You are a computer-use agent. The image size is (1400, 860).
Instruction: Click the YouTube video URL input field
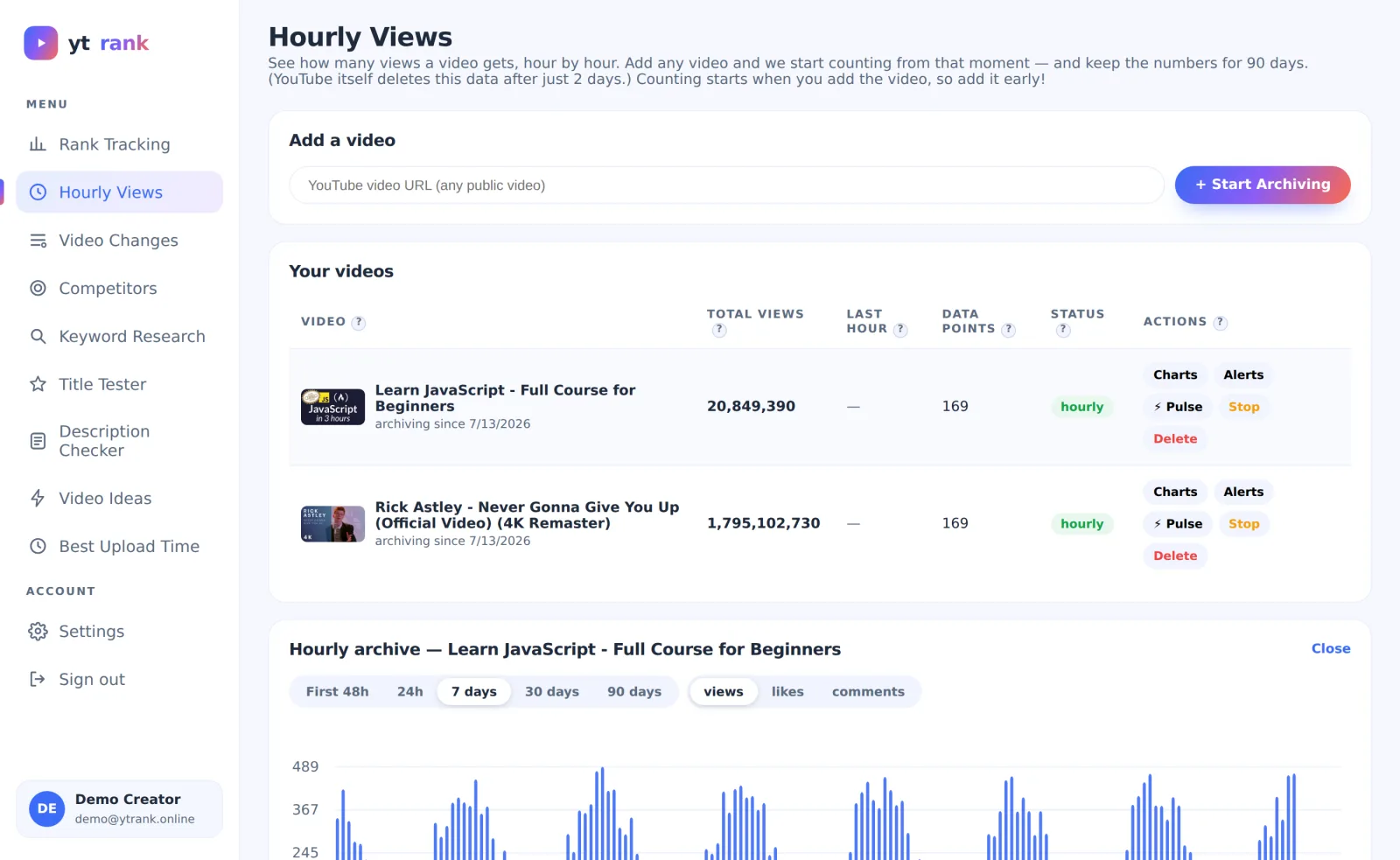click(x=726, y=185)
